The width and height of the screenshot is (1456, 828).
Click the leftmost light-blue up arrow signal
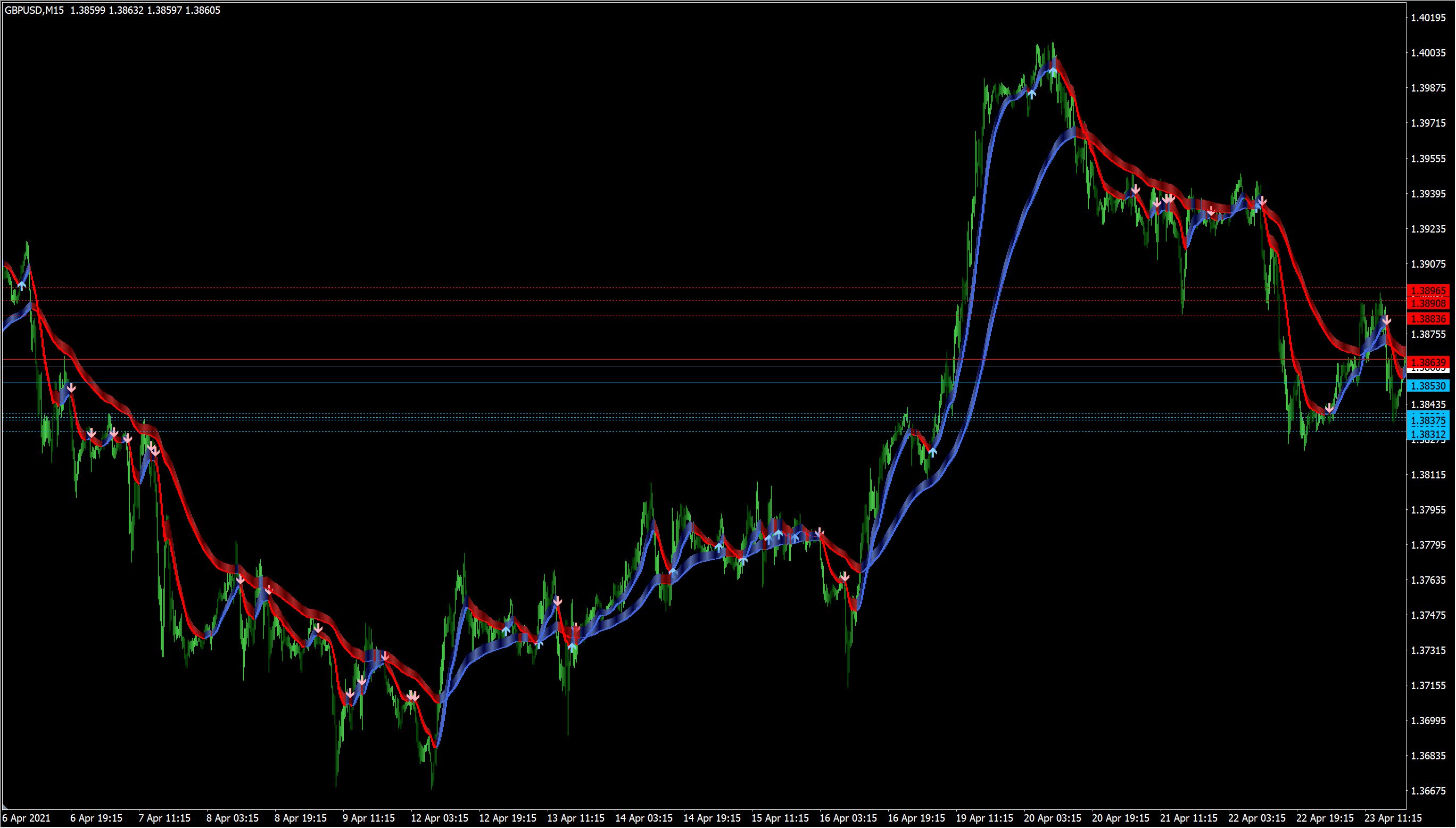coord(22,285)
